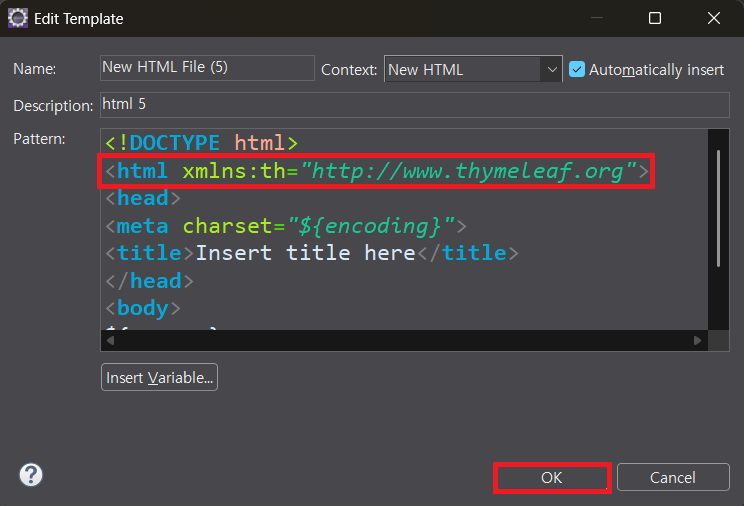Click the horizontal scrollbar right arrow
Image resolution: width=744 pixels, height=506 pixels.
pyautogui.click(x=697, y=340)
